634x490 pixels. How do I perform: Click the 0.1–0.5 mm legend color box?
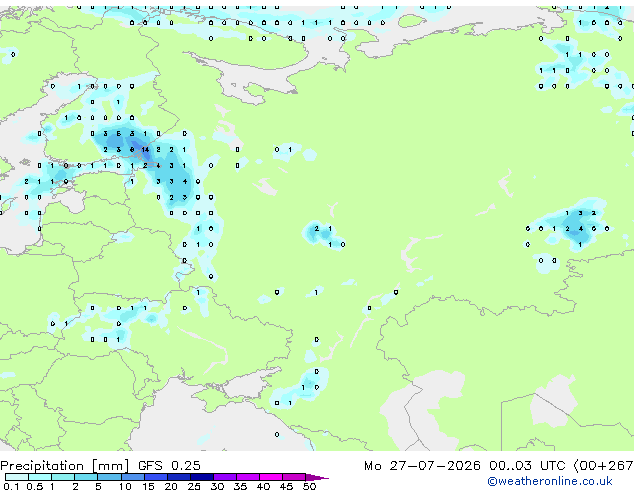[17, 477]
